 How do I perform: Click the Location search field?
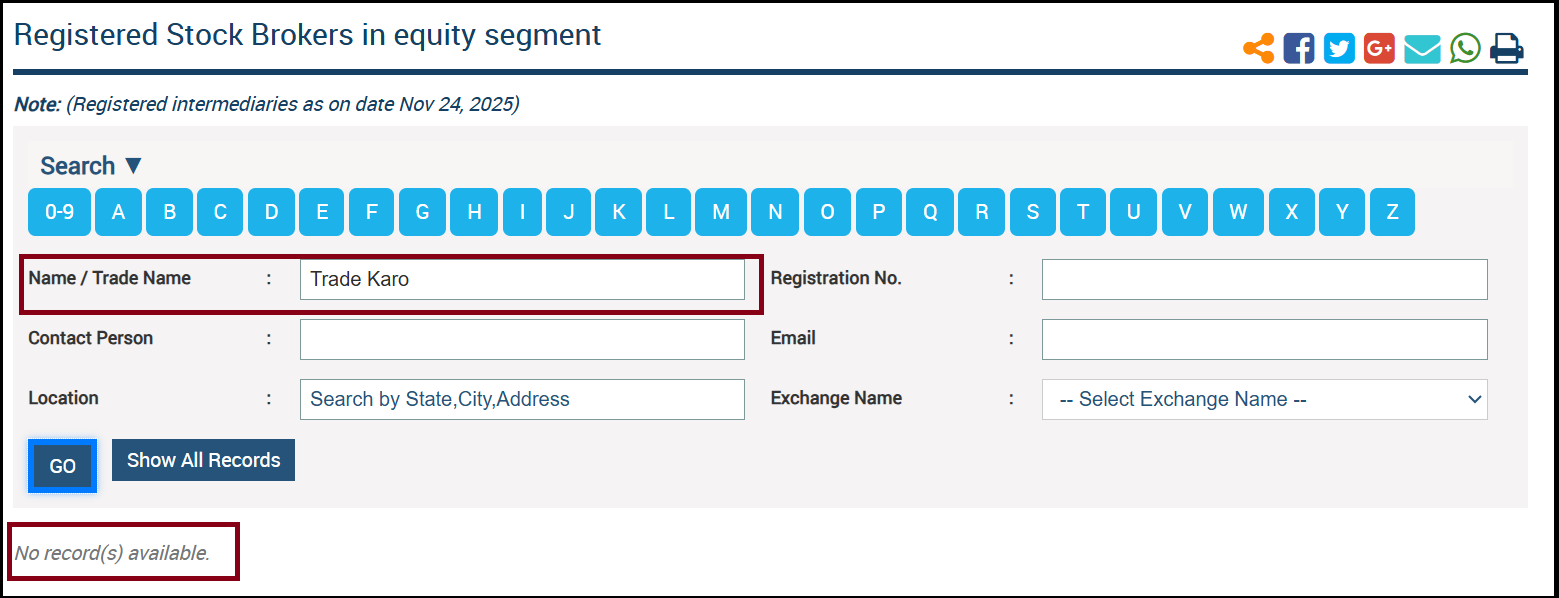[x=522, y=399]
